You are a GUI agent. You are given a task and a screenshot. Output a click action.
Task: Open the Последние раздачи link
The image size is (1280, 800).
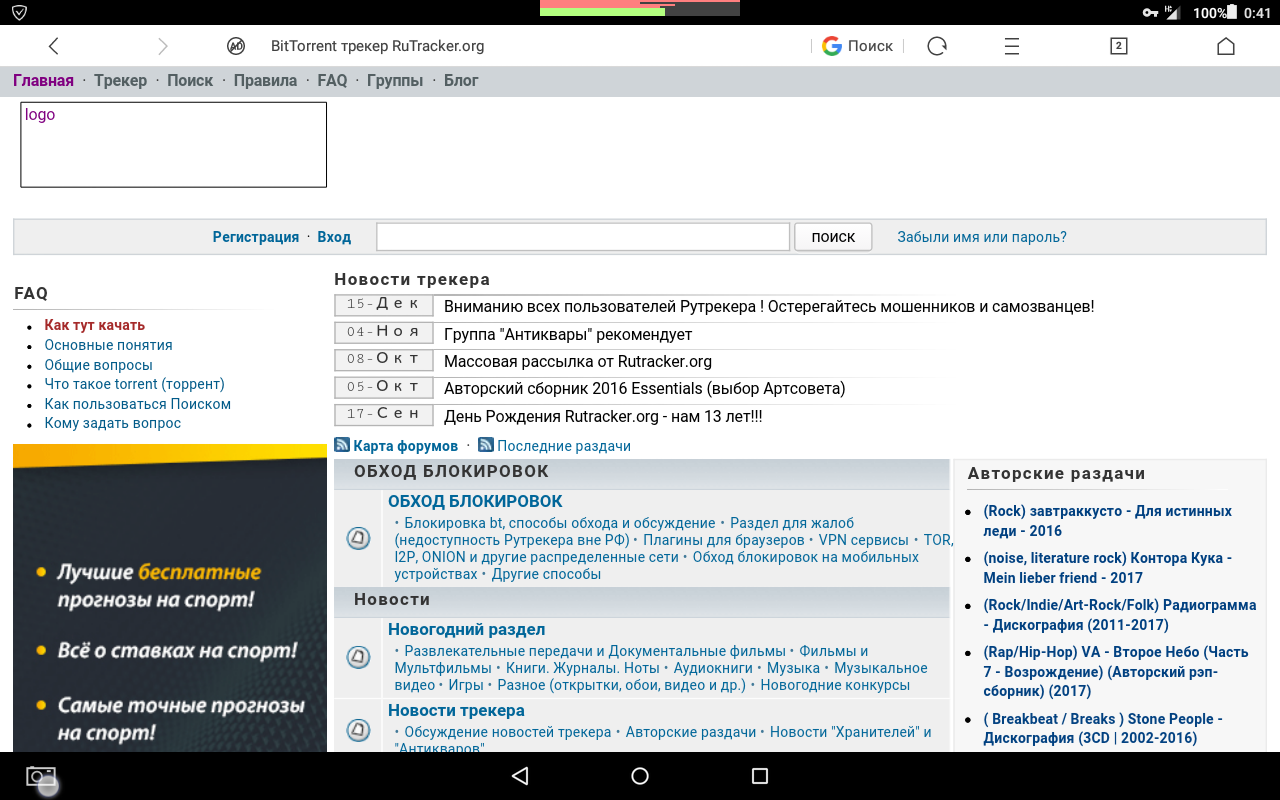pyautogui.click(x=564, y=446)
